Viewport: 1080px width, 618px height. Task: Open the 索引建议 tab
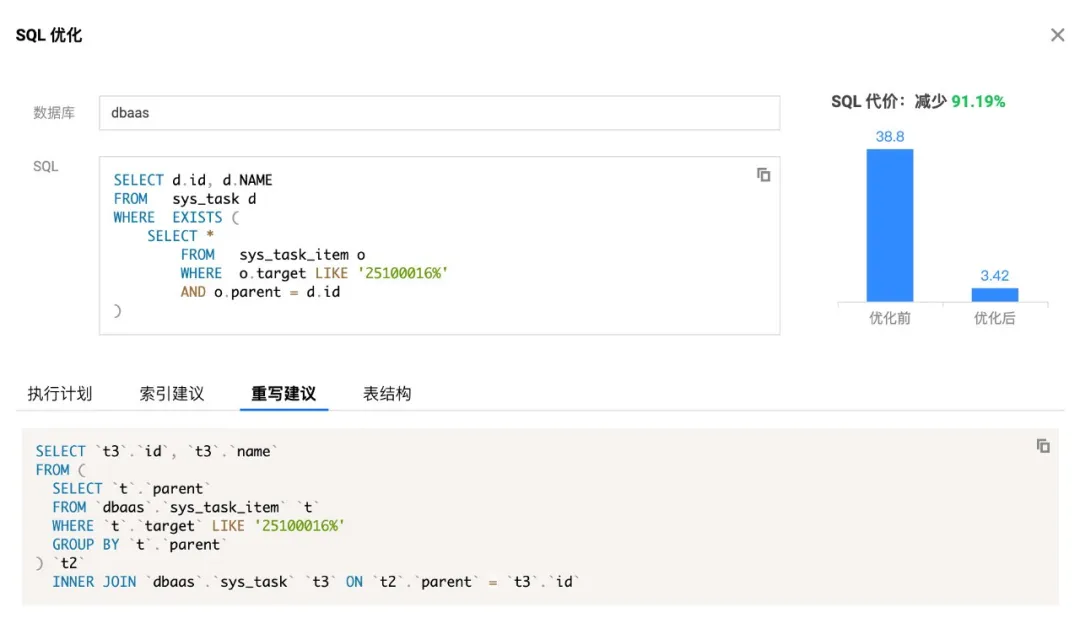tap(172, 394)
